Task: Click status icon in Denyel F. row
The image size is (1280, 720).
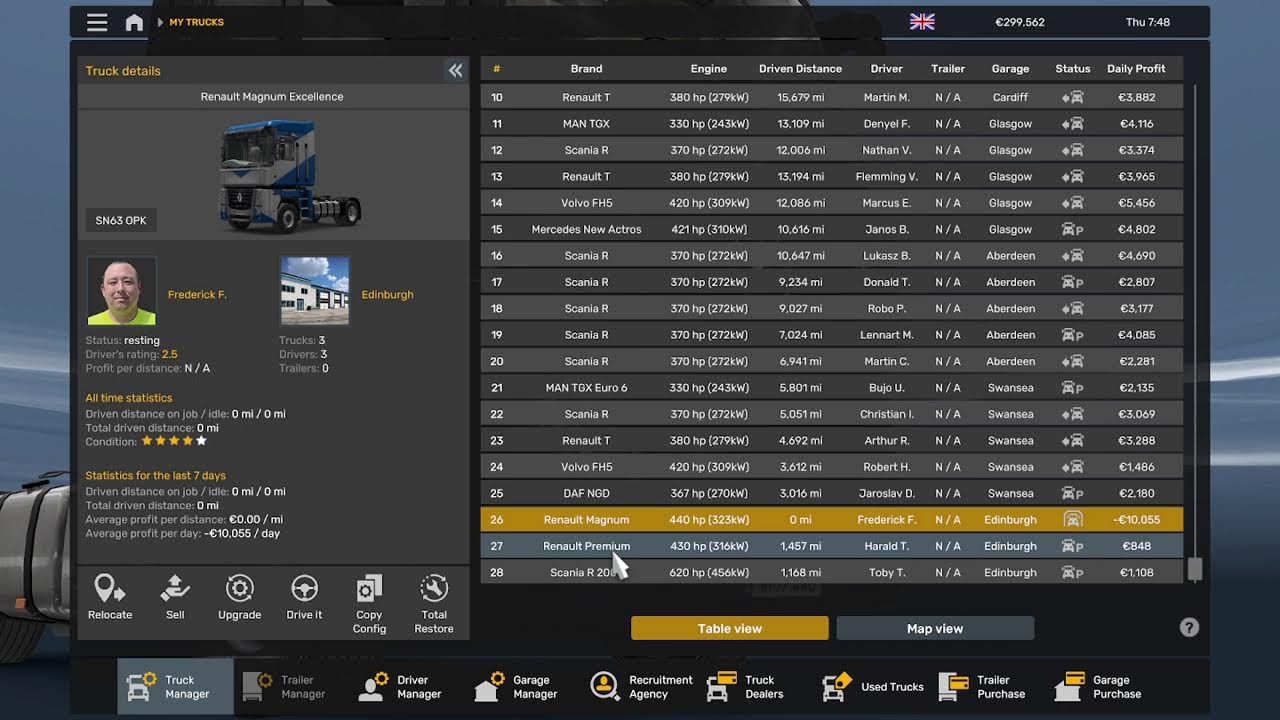Action: 1072,124
